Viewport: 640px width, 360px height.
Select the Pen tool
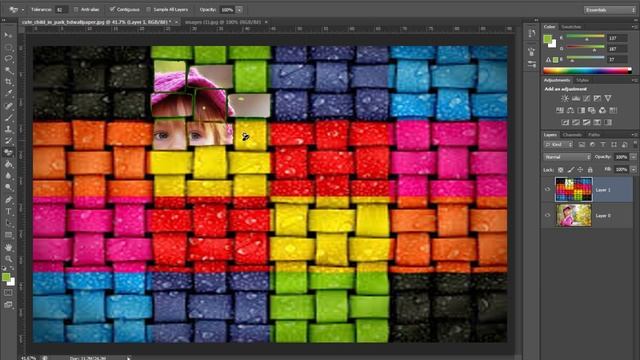8,200
